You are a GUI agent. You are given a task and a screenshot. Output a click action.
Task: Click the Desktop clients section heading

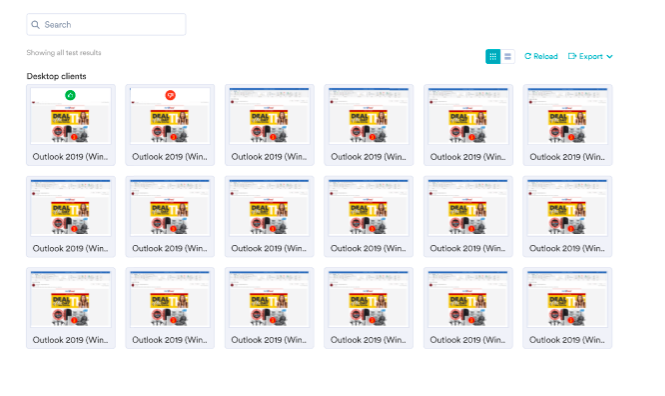[x=56, y=76]
